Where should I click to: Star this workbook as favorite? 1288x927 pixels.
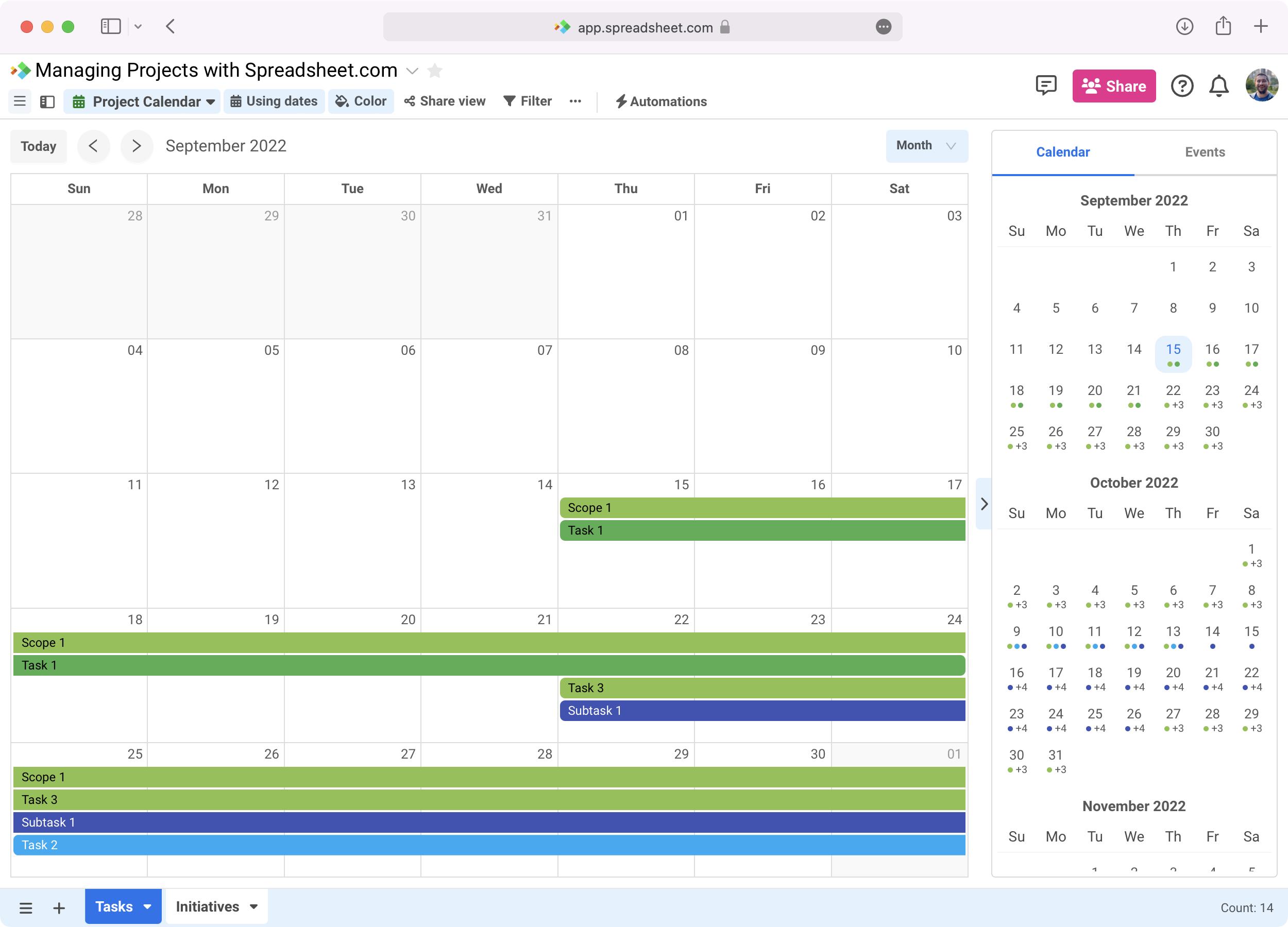point(435,71)
